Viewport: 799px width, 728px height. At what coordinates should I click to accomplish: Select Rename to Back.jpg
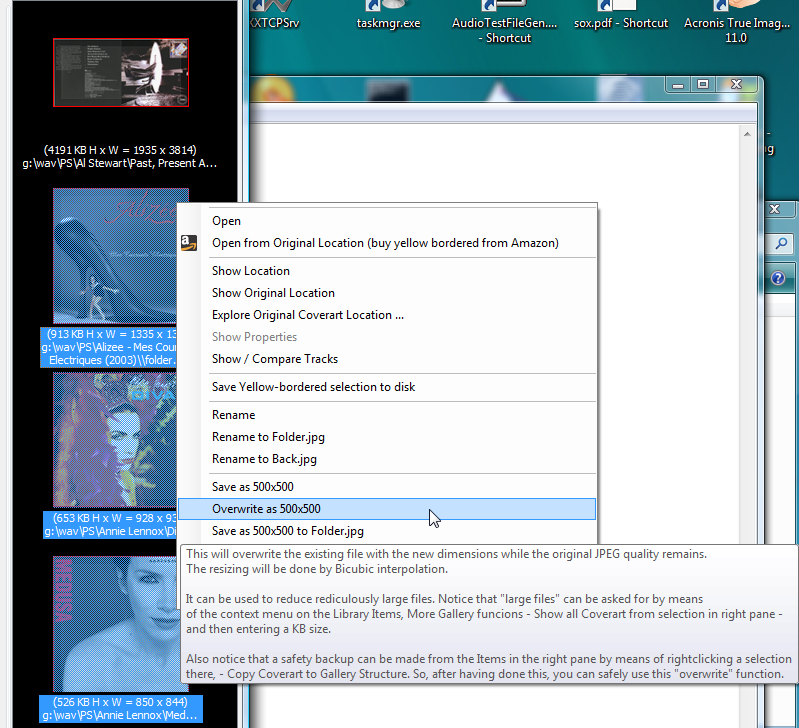[387, 459]
